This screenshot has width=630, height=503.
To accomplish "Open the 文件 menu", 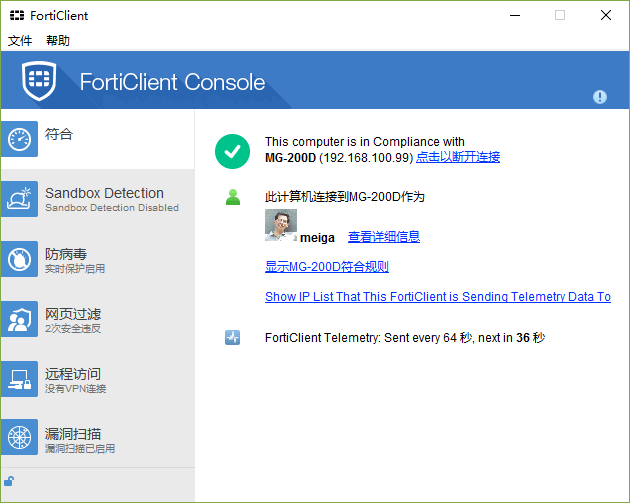I will click(20, 40).
